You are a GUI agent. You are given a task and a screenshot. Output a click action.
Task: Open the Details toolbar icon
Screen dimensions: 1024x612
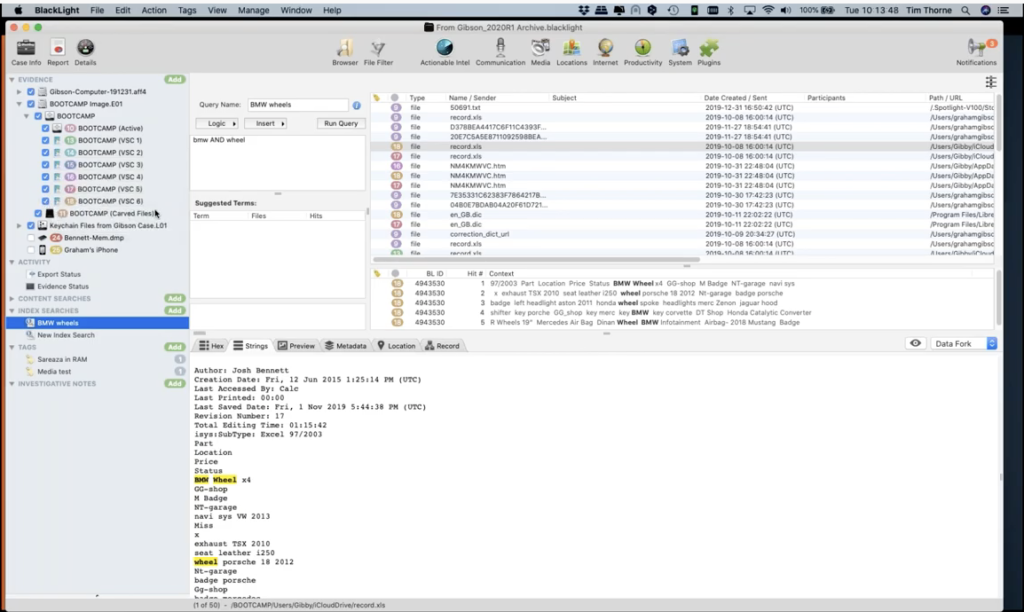pos(85,52)
